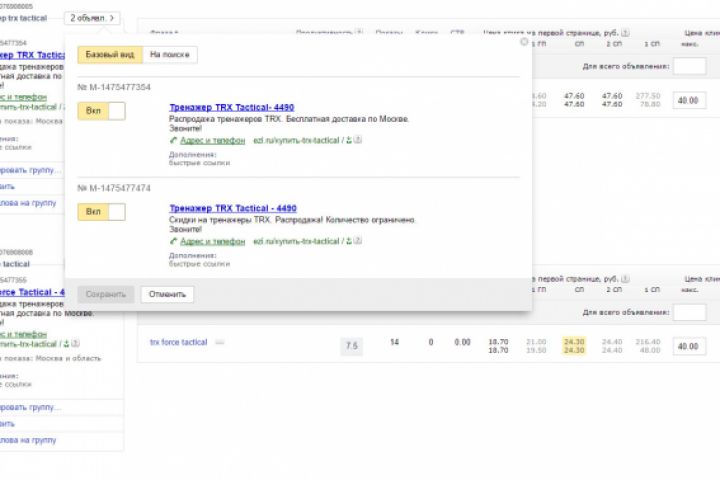Click the green download icon in ad М-1475477354

click(x=349, y=140)
